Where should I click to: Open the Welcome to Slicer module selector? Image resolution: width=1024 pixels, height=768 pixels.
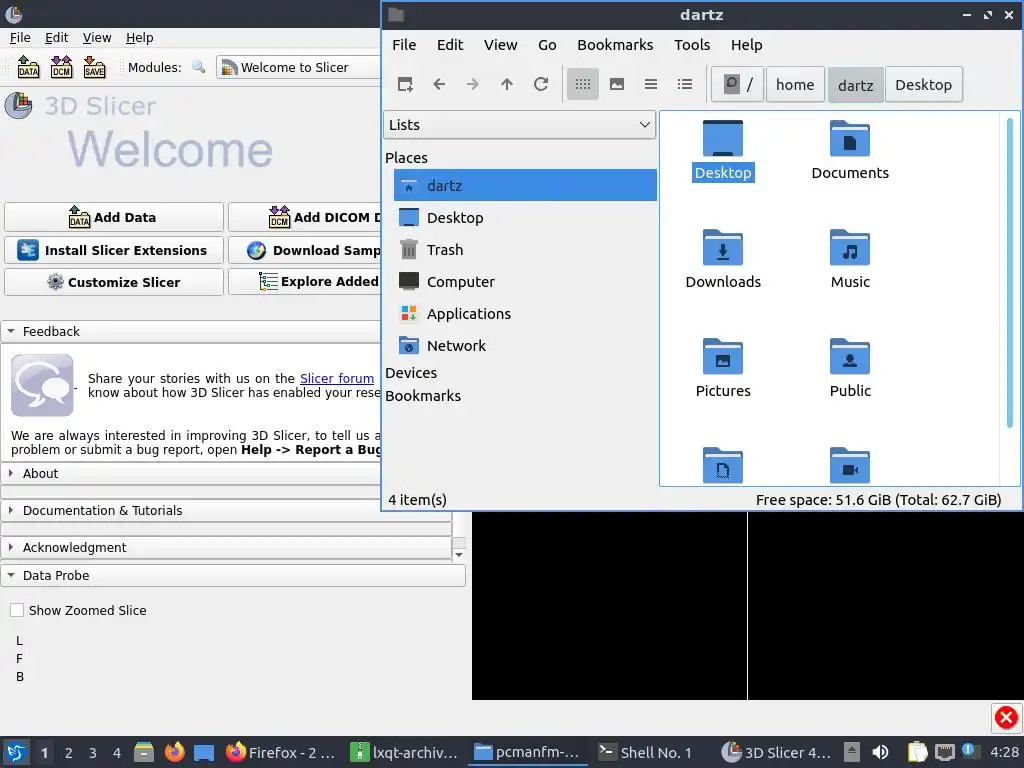[298, 67]
